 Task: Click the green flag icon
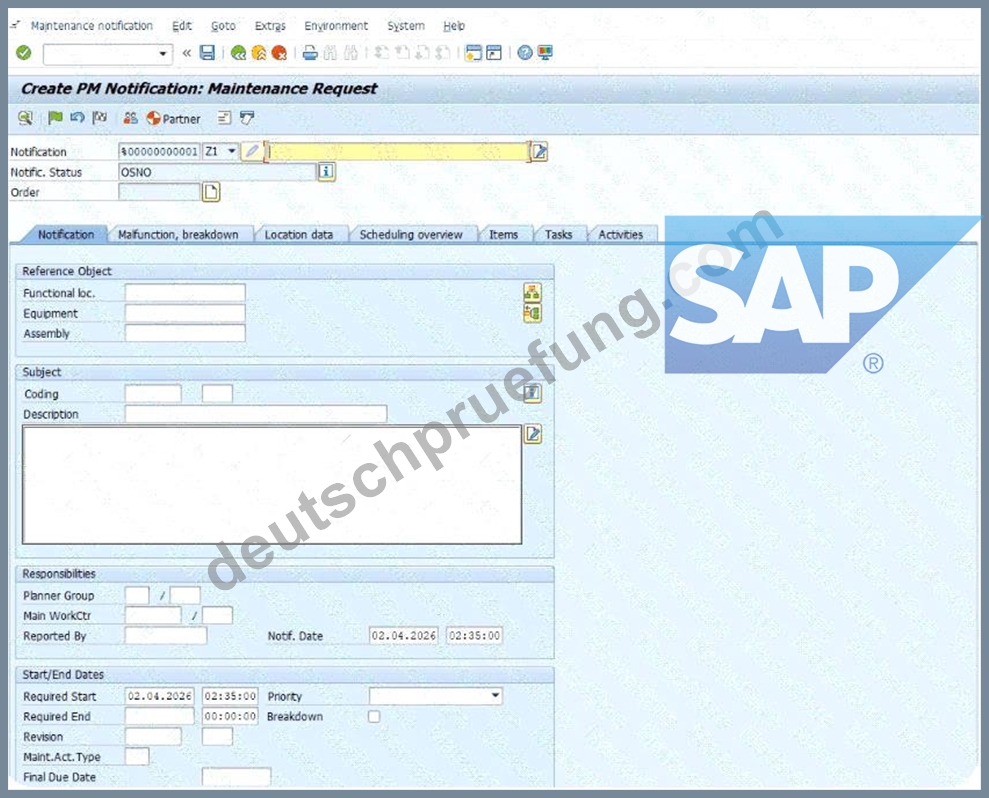tap(56, 118)
